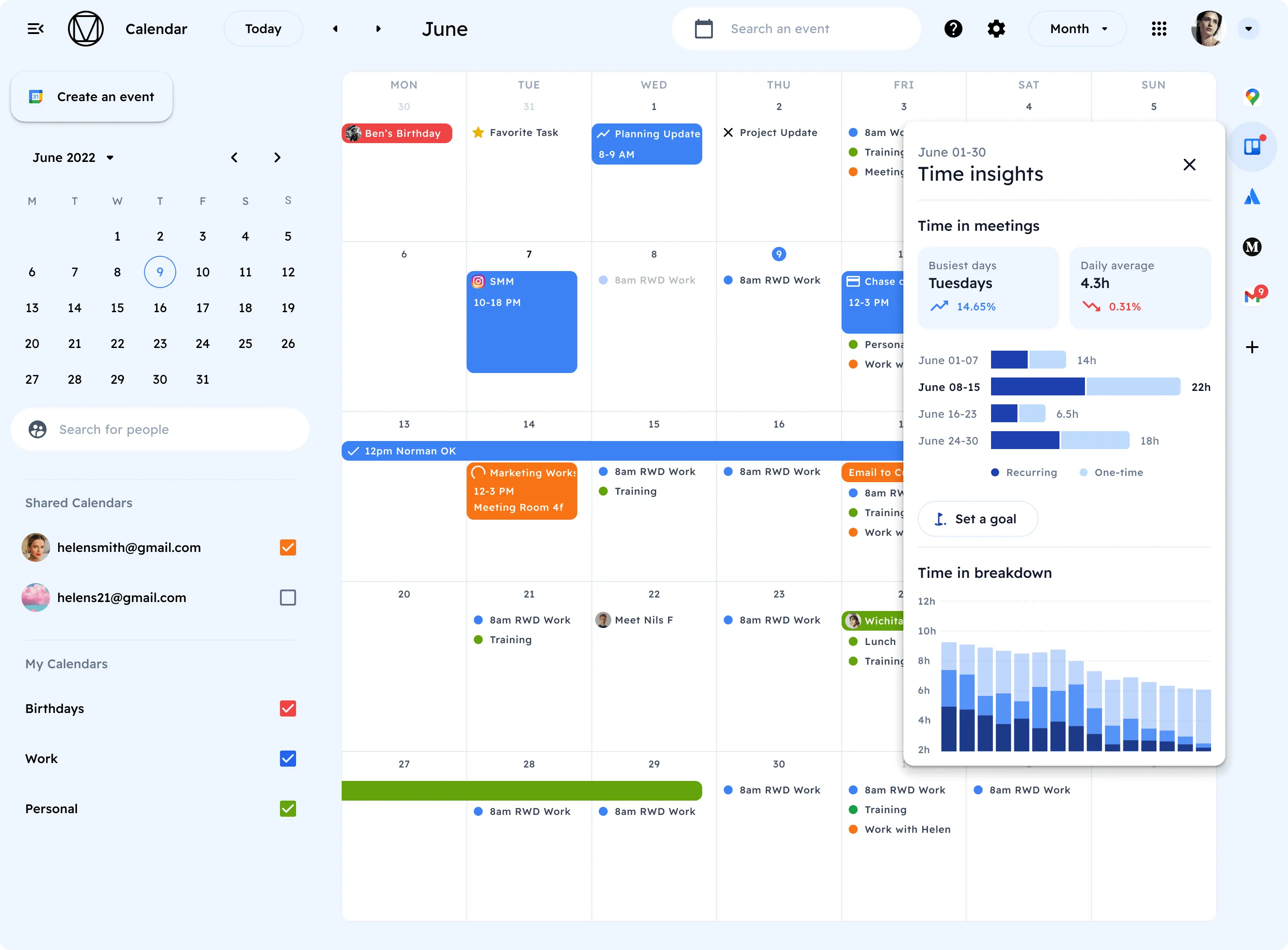Viewport: 1288px width, 950px height.
Task: Click the plus icon to add an app
Action: click(x=1252, y=347)
